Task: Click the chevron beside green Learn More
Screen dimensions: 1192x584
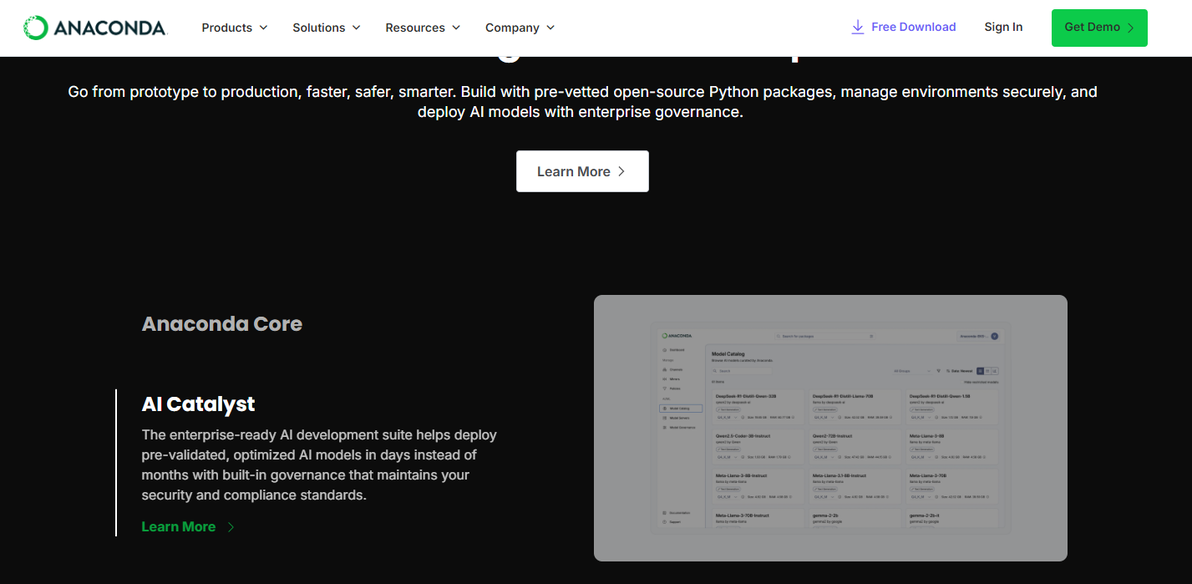Action: tap(231, 527)
